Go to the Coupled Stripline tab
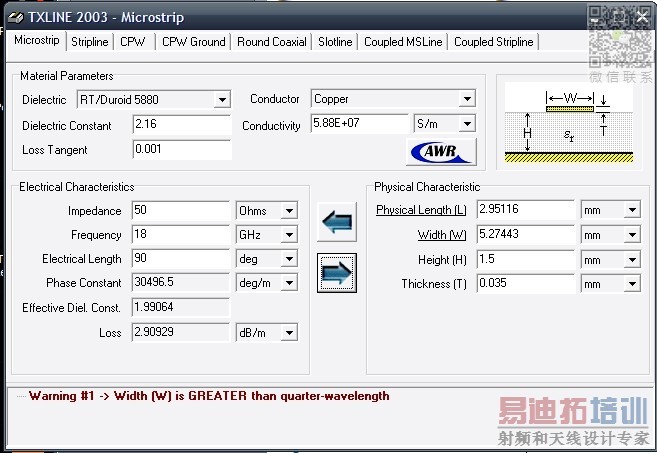The height and width of the screenshot is (453, 657). 494,42
